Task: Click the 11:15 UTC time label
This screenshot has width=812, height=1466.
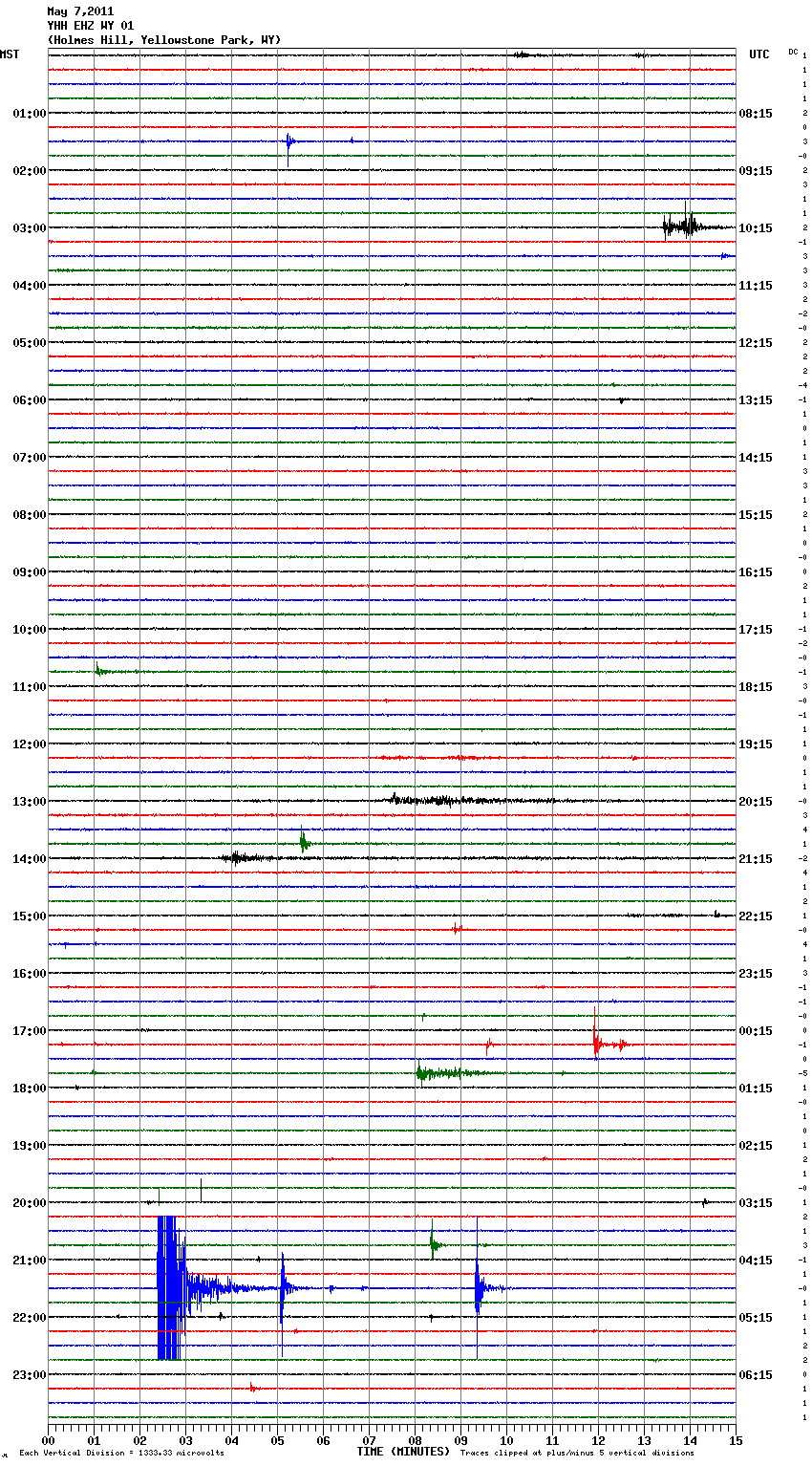Action: click(x=756, y=286)
